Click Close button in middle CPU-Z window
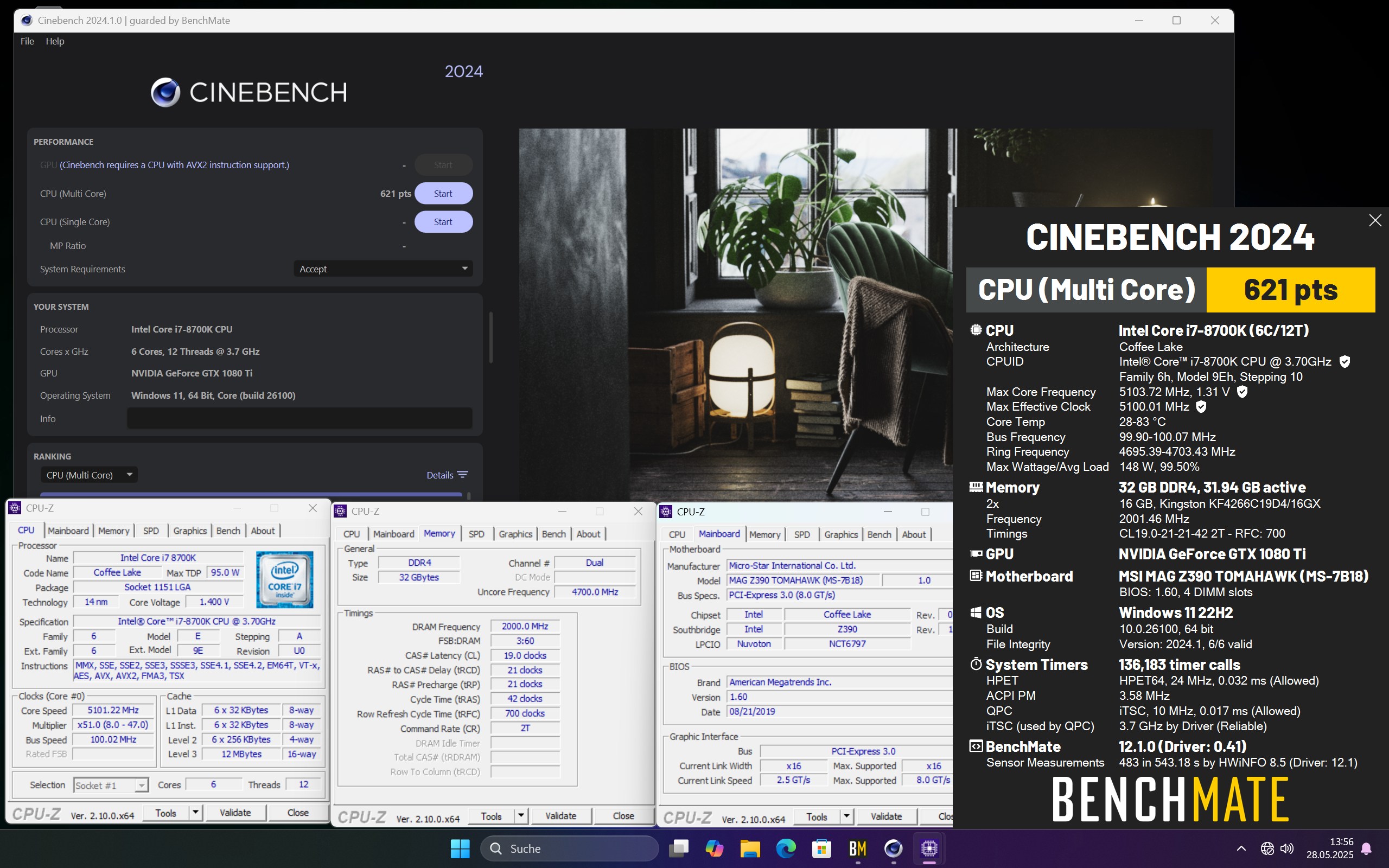This screenshot has width=1389, height=868. coord(623,816)
